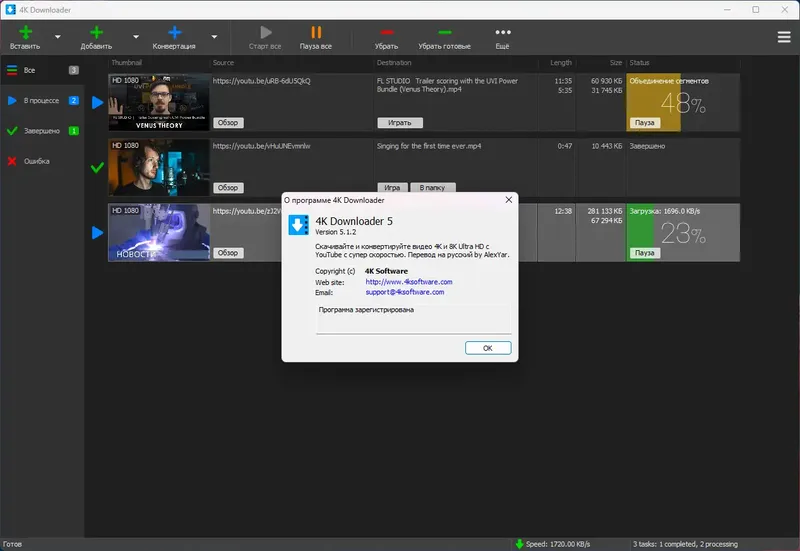The height and width of the screenshot is (551, 800).
Task: Click OK in the About dialog
Action: [x=488, y=348]
